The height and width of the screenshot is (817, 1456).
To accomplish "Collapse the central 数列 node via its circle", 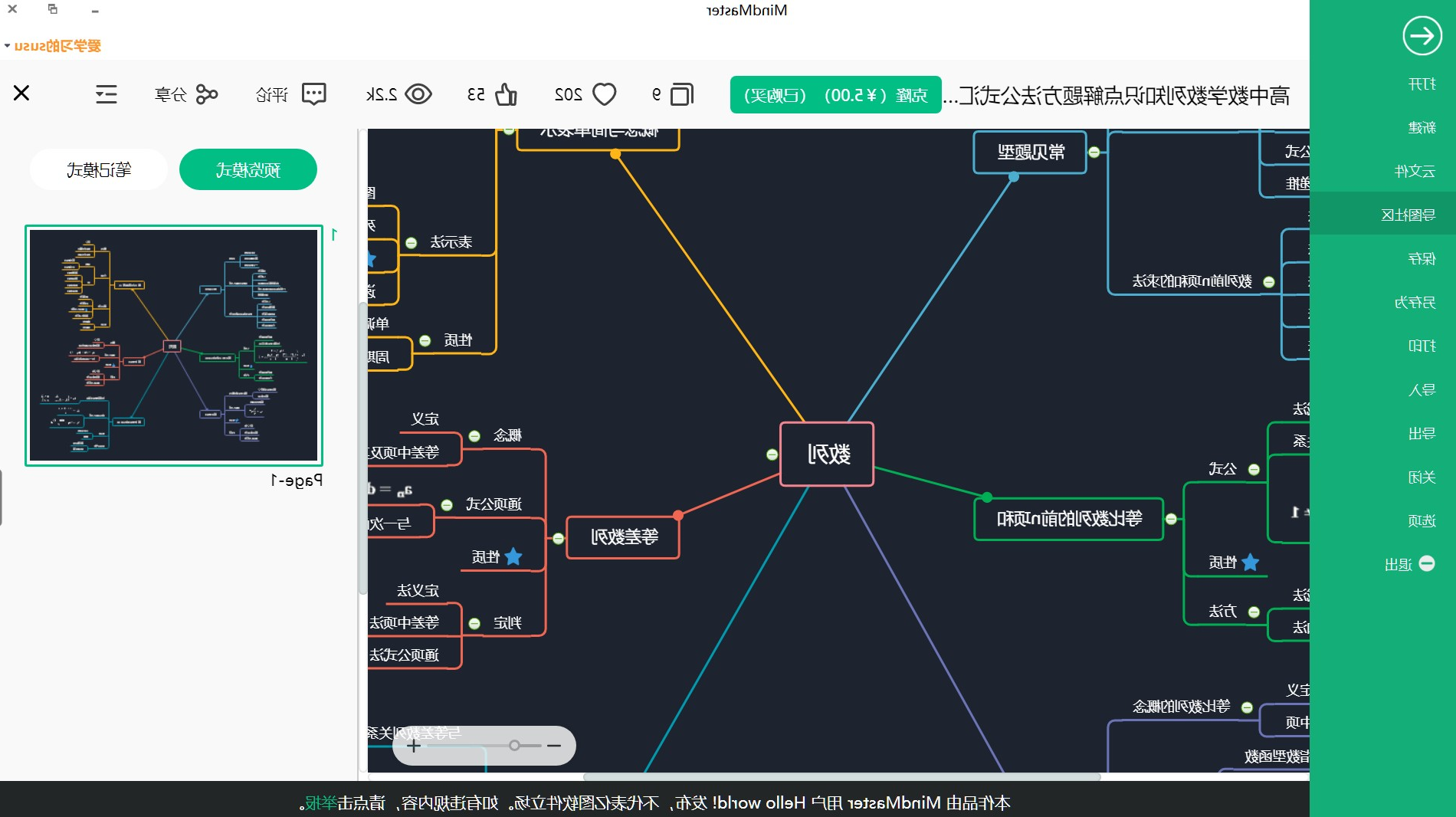I will pos(772,454).
